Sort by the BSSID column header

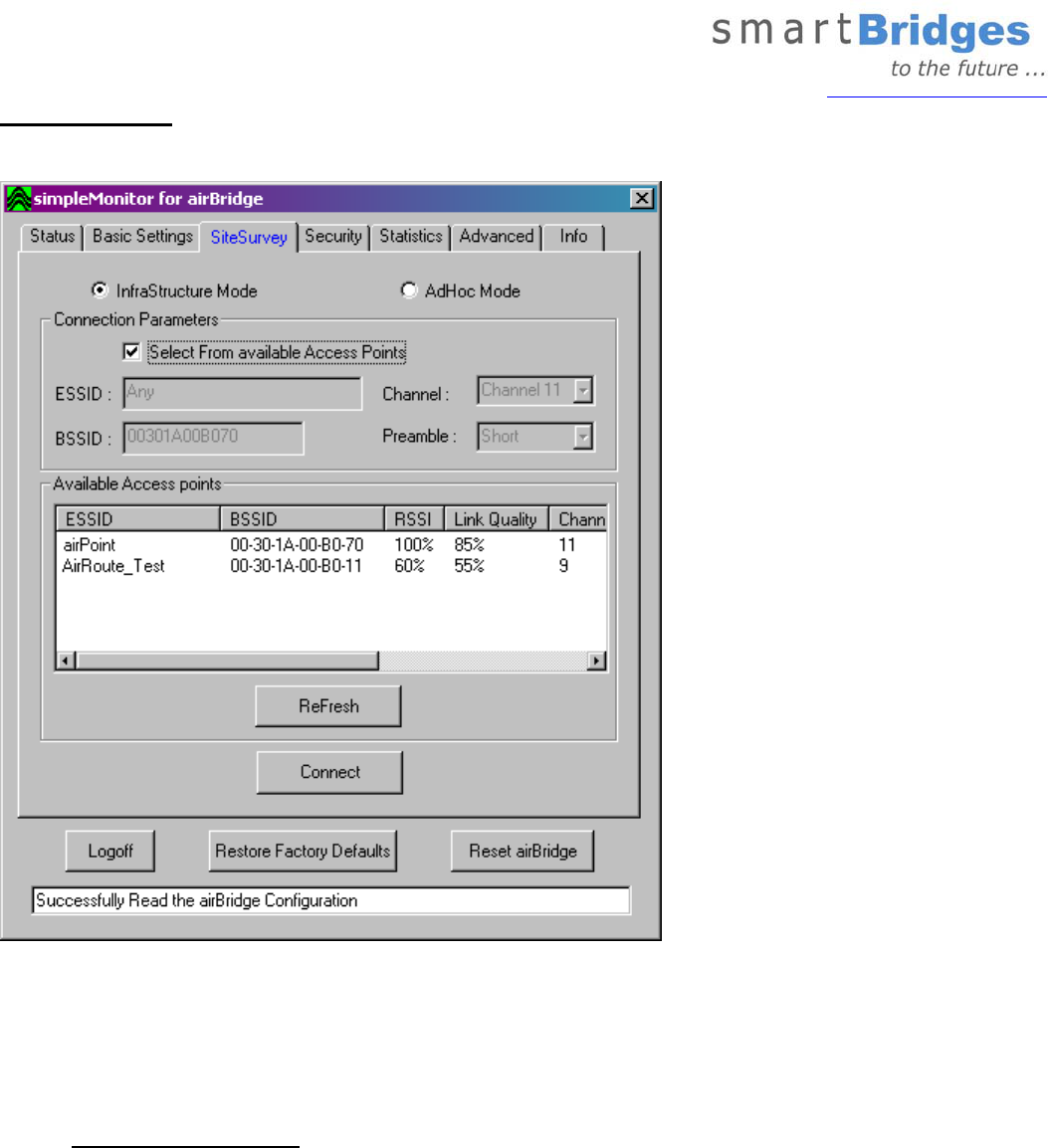point(303,519)
